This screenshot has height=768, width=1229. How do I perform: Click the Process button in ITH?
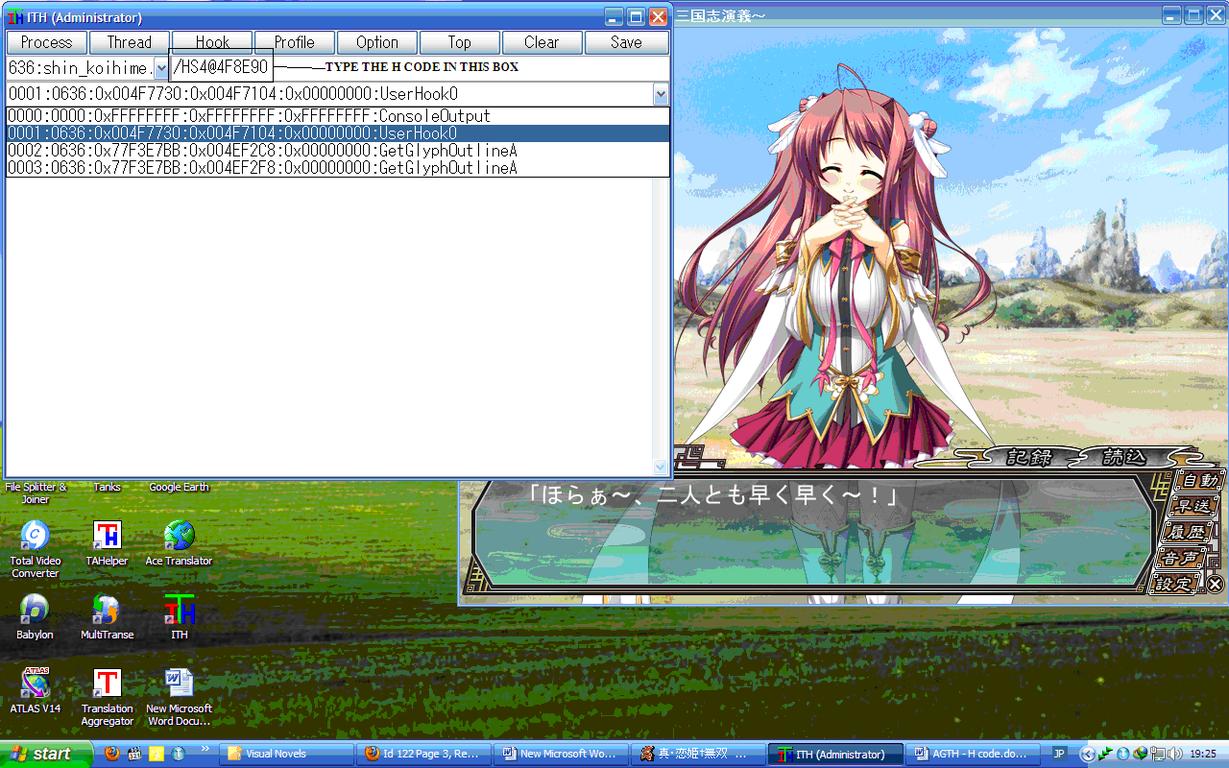[x=46, y=42]
